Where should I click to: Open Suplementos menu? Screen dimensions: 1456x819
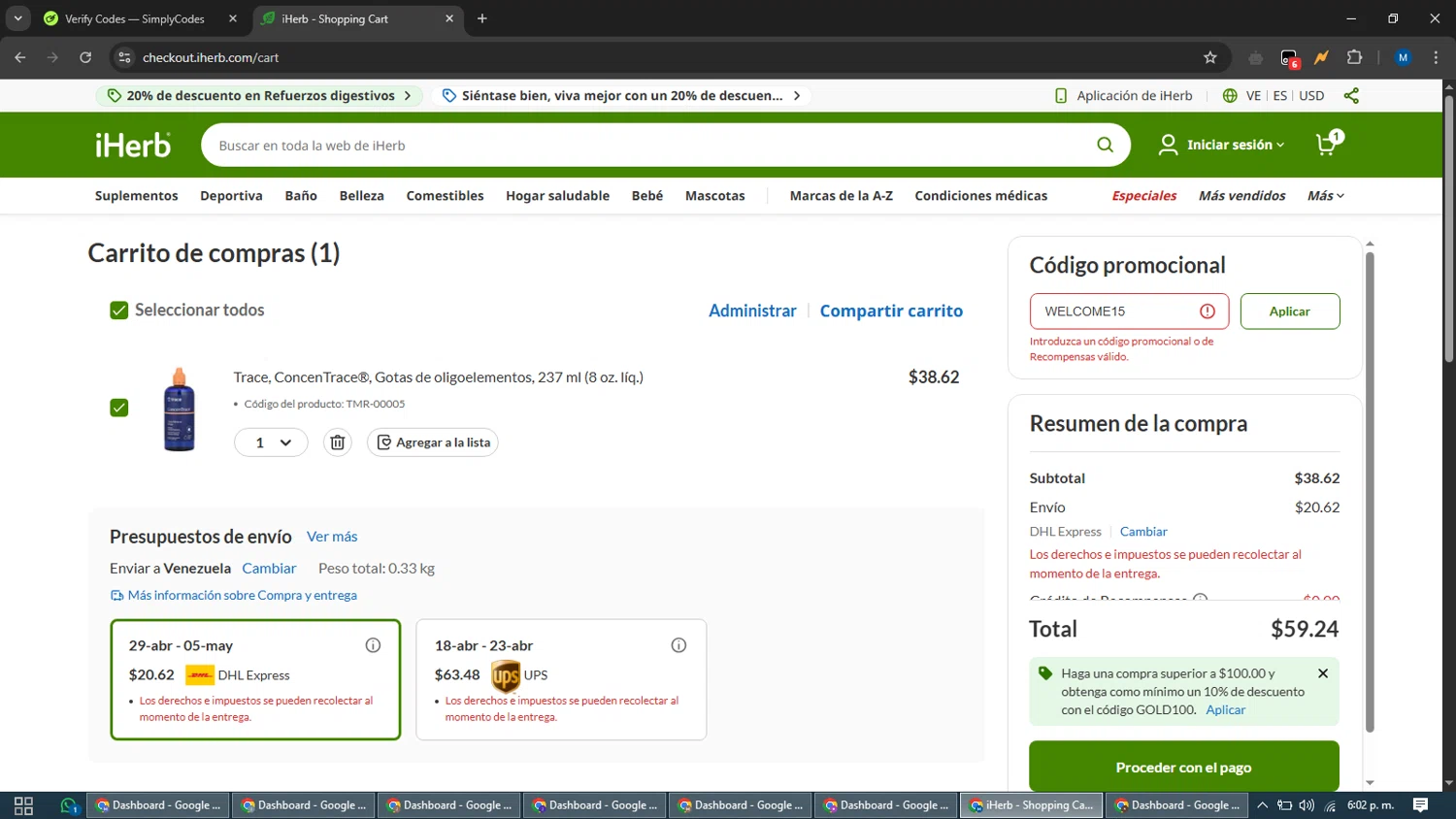click(x=137, y=195)
